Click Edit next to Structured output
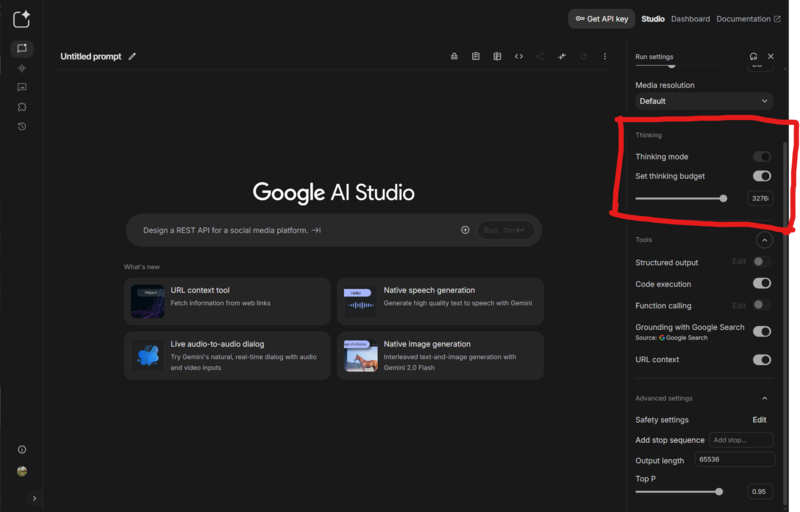This screenshot has height=512, width=800. [x=739, y=262]
